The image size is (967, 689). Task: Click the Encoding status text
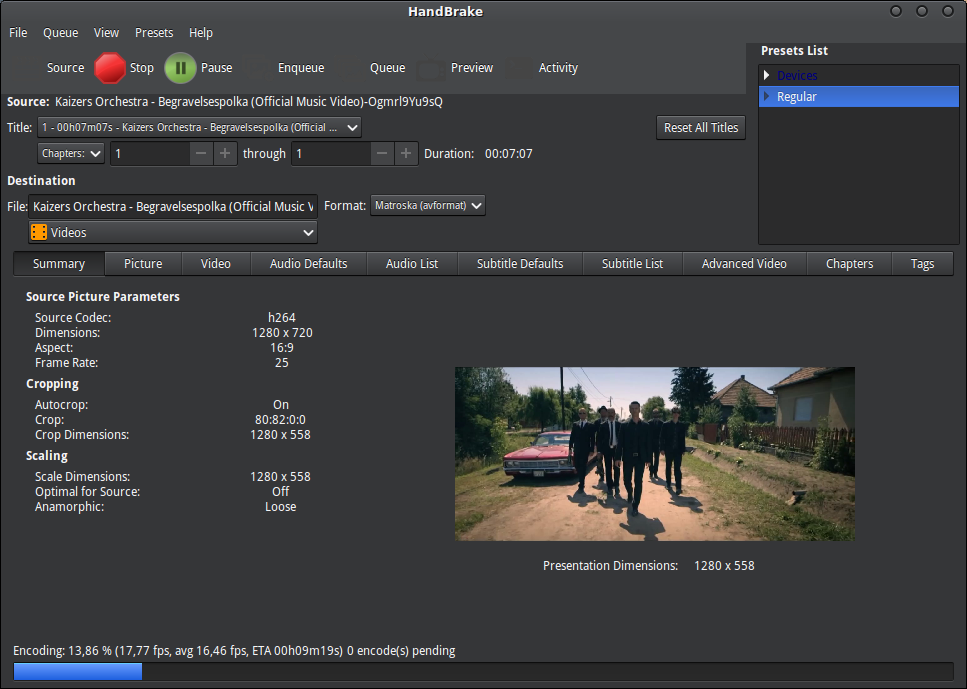234,651
